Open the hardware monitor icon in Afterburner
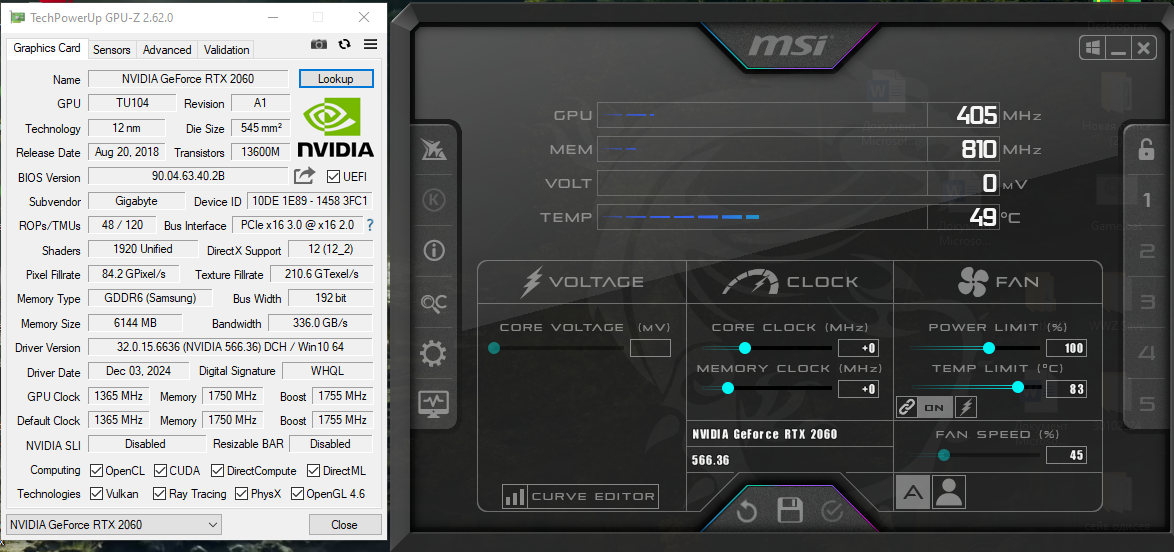The height and width of the screenshot is (552, 1174). pos(434,404)
